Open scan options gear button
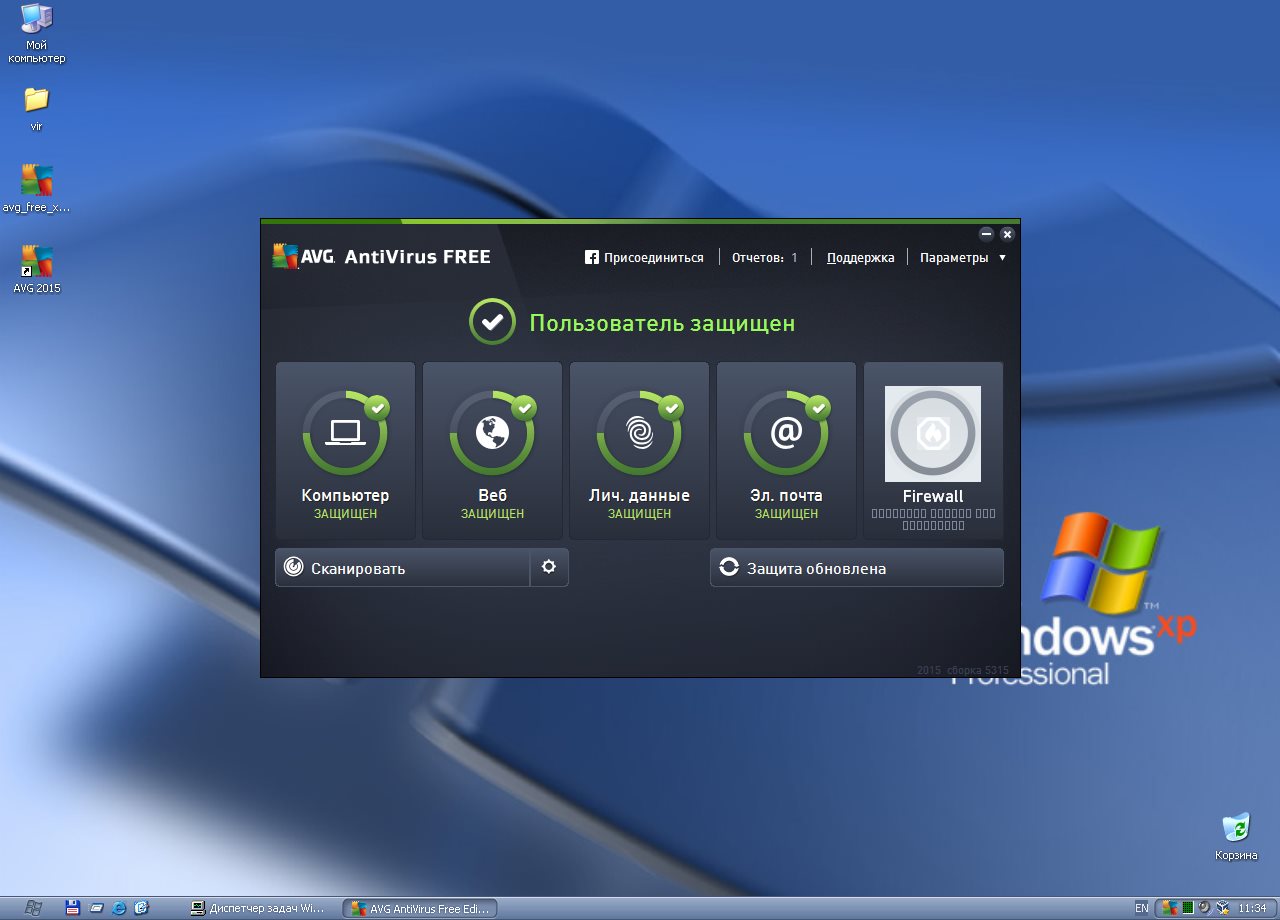The image size is (1280, 920). click(549, 567)
